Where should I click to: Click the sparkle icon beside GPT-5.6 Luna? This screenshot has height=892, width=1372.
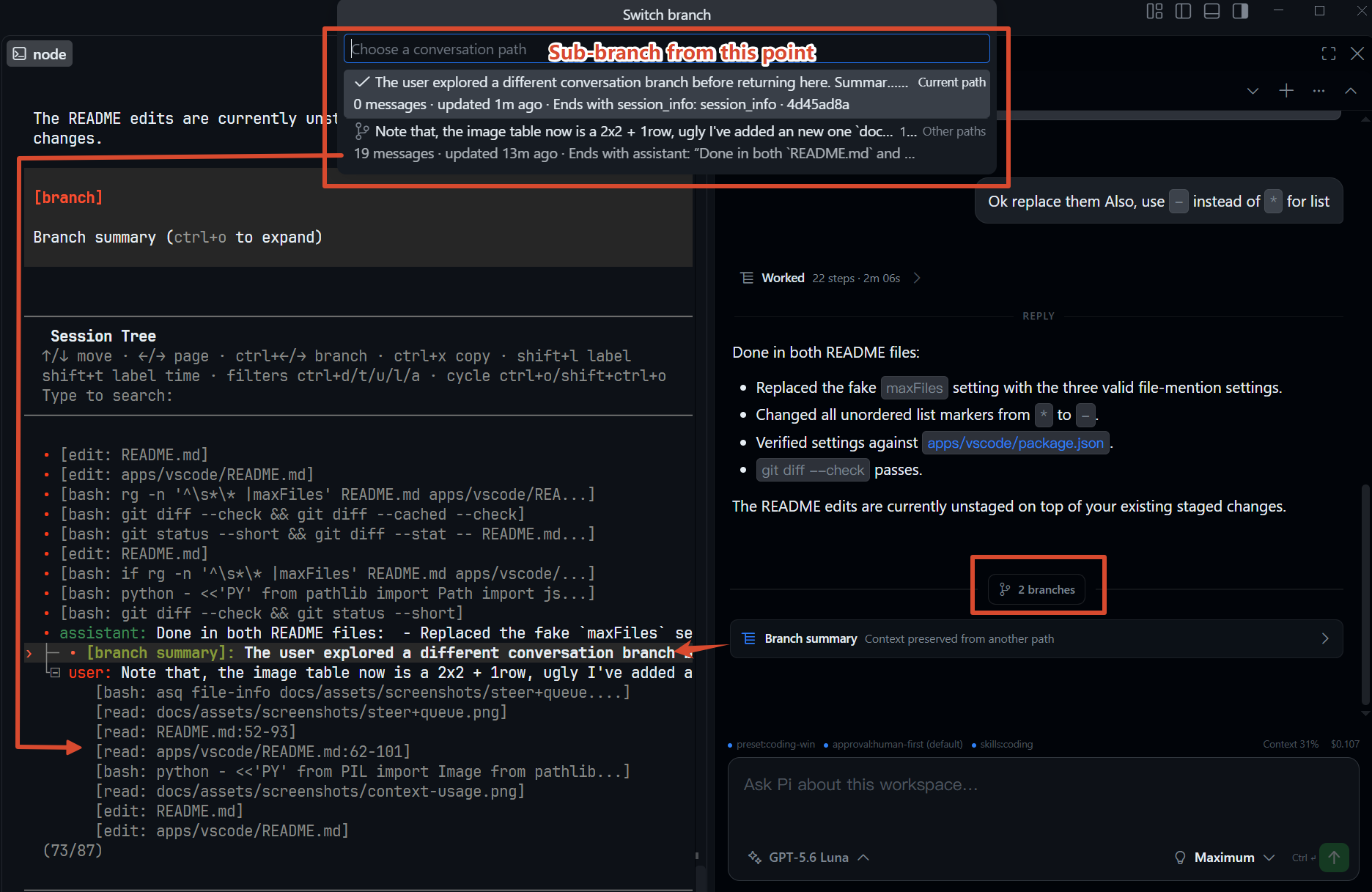coord(754,858)
